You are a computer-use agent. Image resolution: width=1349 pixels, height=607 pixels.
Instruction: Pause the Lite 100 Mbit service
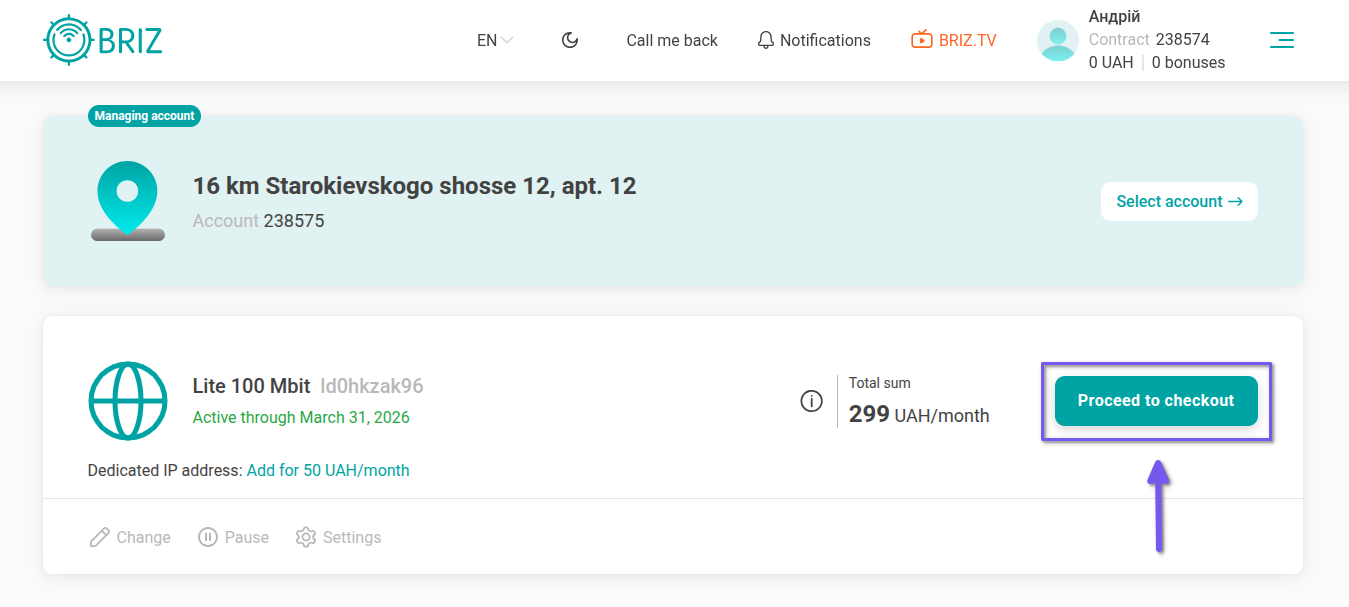(234, 537)
